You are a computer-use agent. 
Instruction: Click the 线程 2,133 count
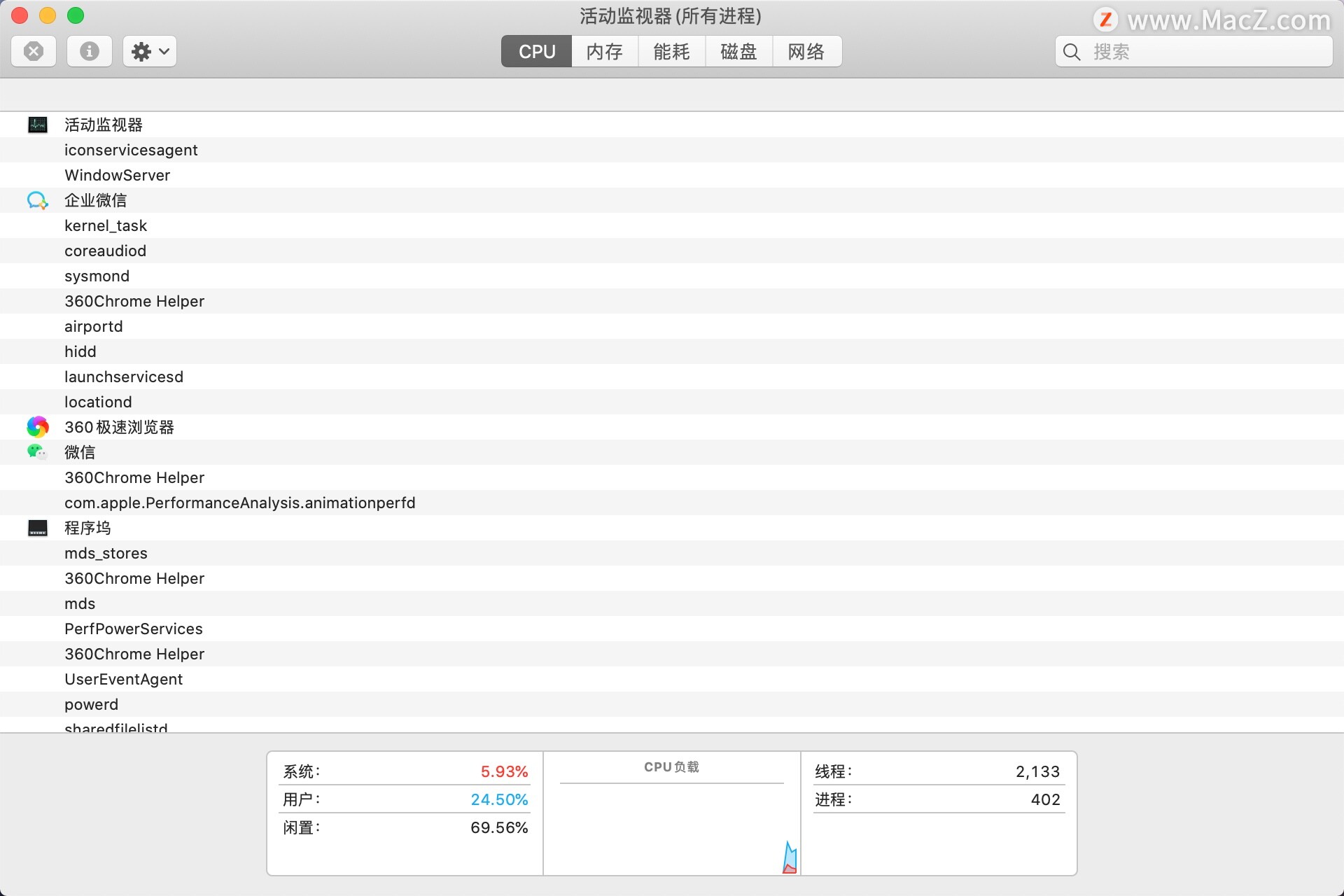[1037, 771]
